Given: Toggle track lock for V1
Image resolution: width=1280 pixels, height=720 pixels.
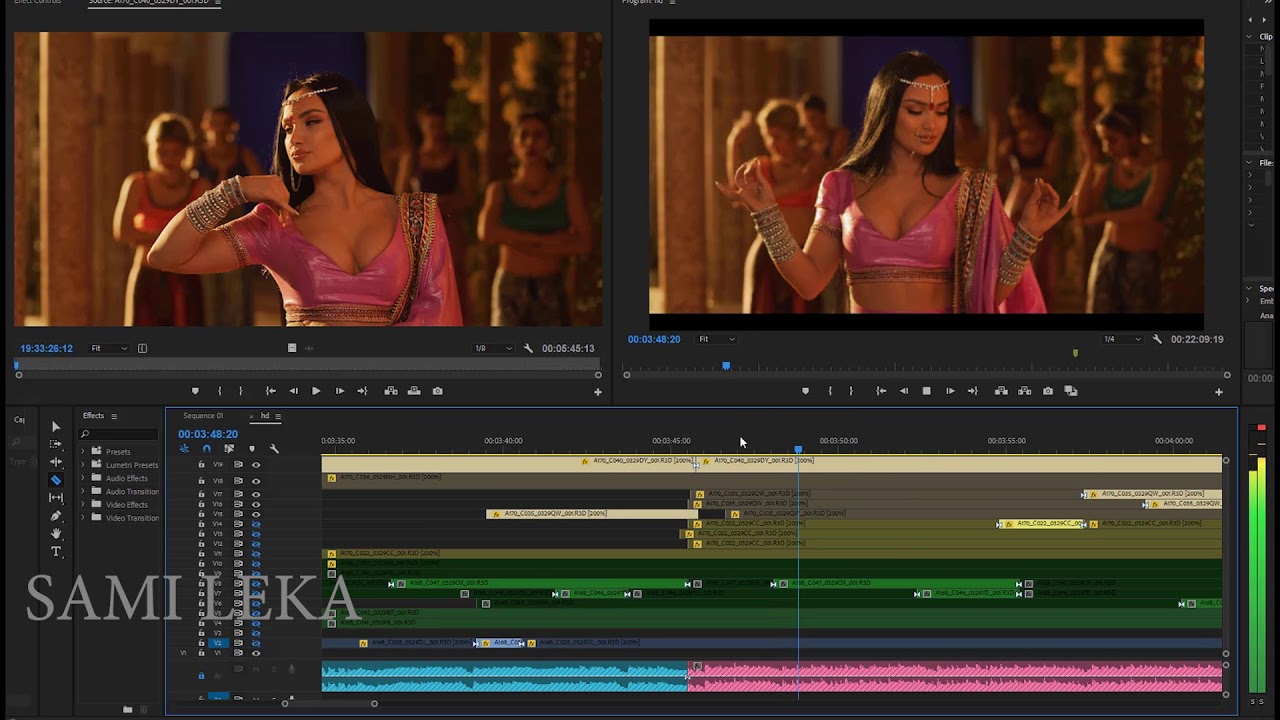Looking at the screenshot, I should coord(201,653).
